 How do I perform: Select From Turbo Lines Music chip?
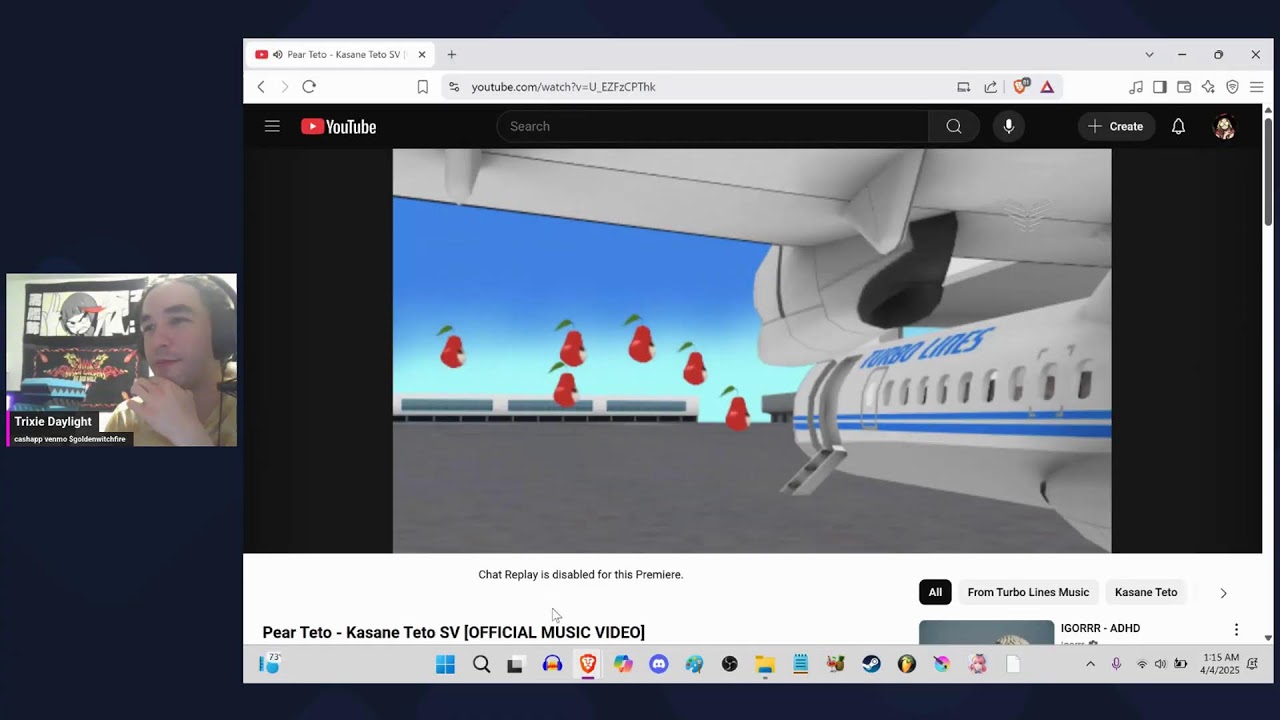click(x=1028, y=592)
